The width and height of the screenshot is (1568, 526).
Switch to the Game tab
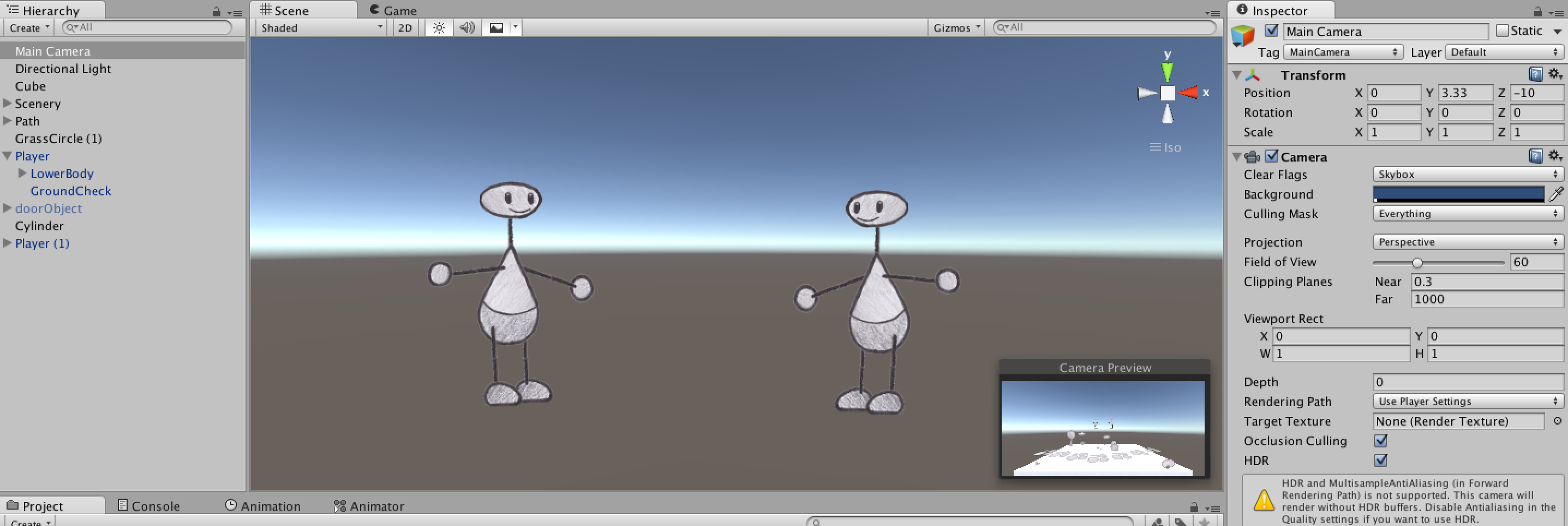click(x=393, y=10)
